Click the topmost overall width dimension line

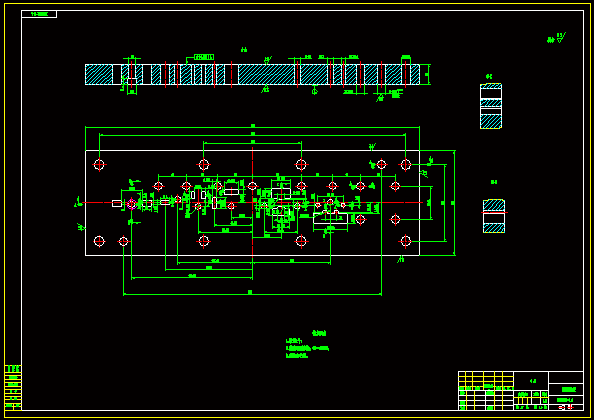pyautogui.click(x=252, y=127)
